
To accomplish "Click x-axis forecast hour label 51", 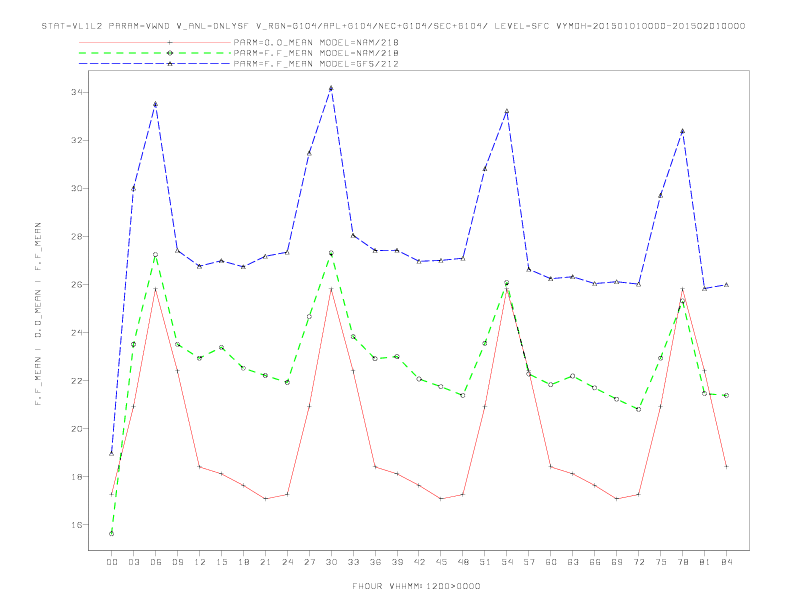I will coord(485,562).
